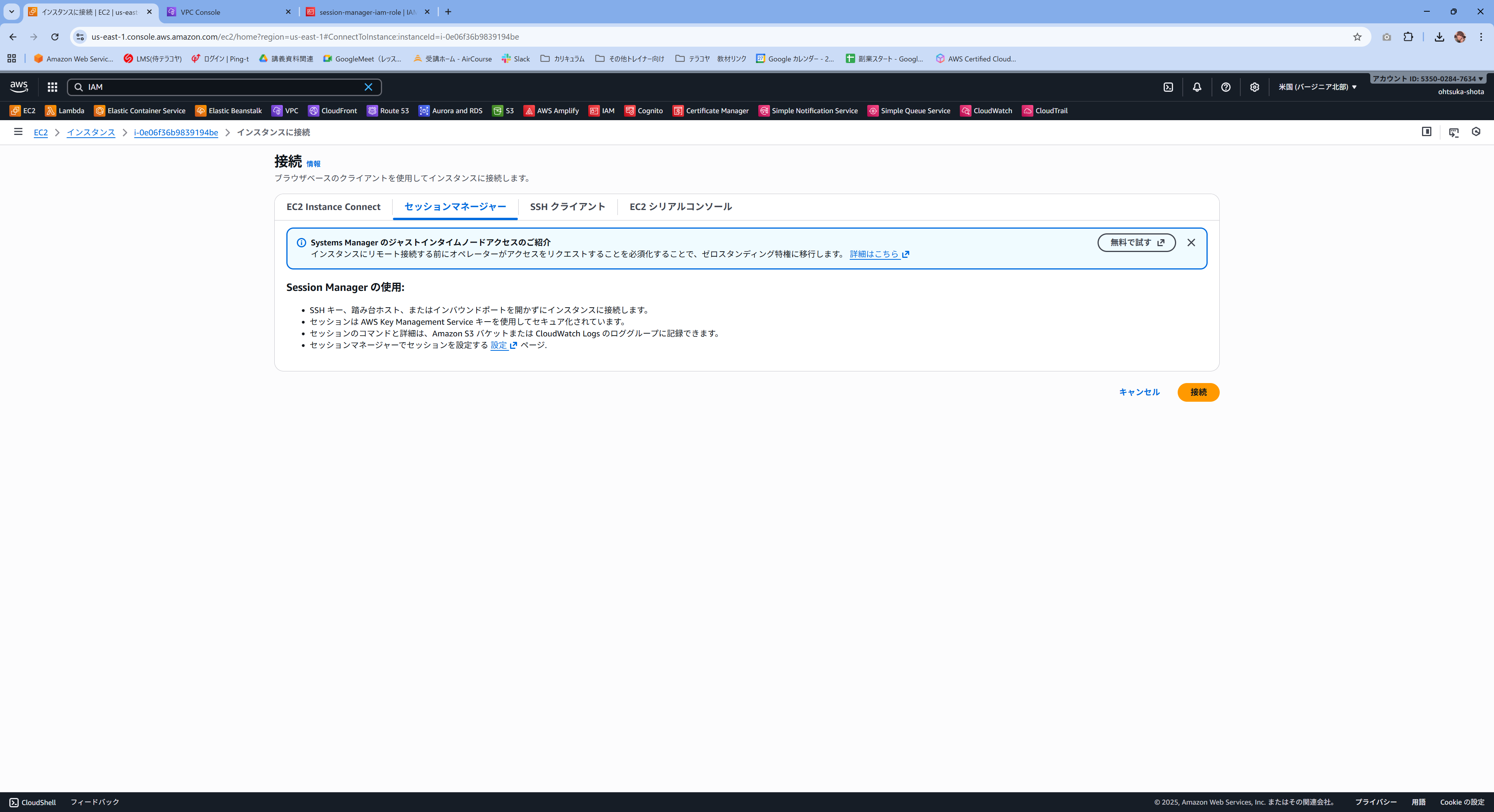
Task: Expand the region selector 米国 (バージニア北部)
Action: point(1317,87)
